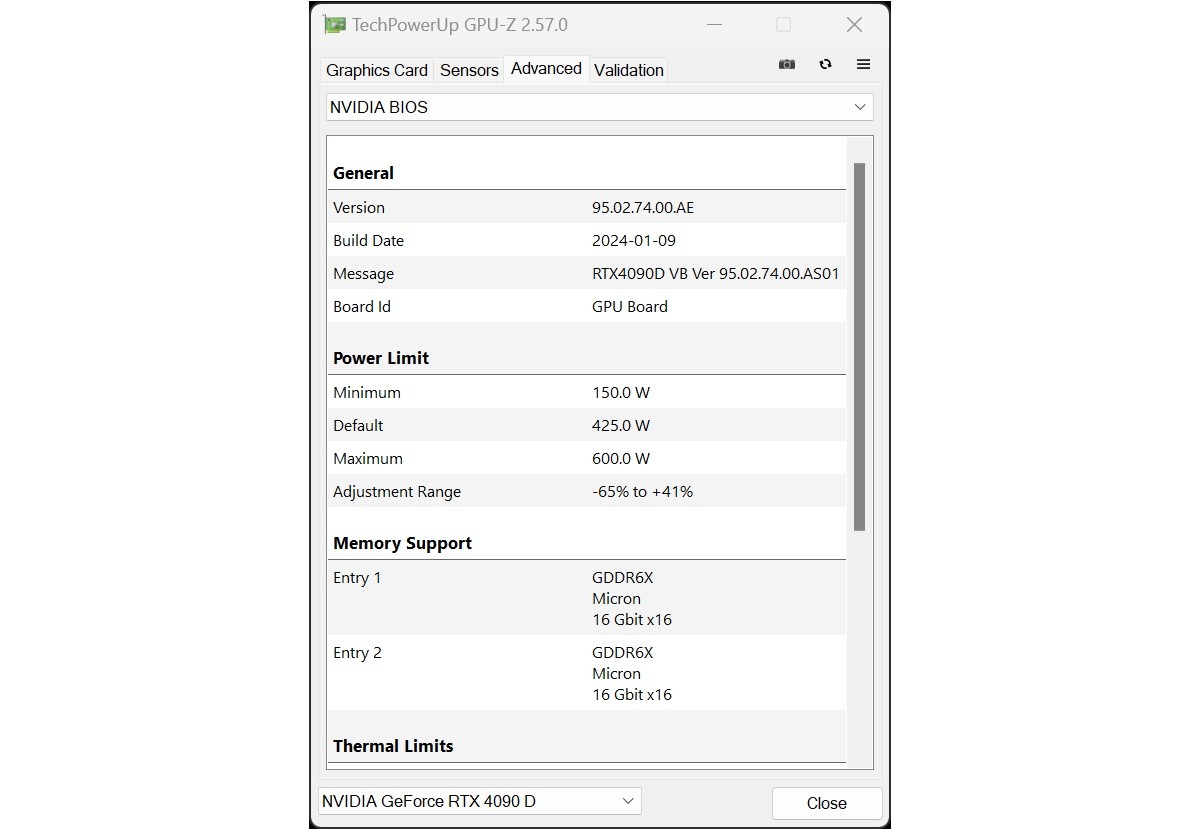Click the Build Date value 2024-01-09
Screen dimensions: 1200x830
point(634,241)
